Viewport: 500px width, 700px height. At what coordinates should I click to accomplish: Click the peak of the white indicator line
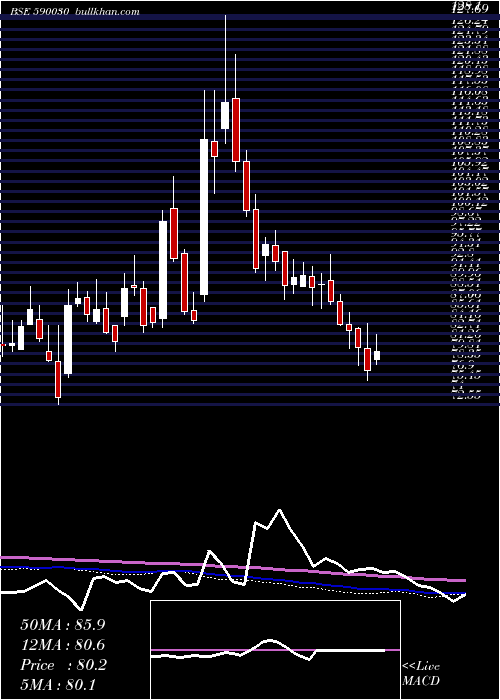point(279,509)
